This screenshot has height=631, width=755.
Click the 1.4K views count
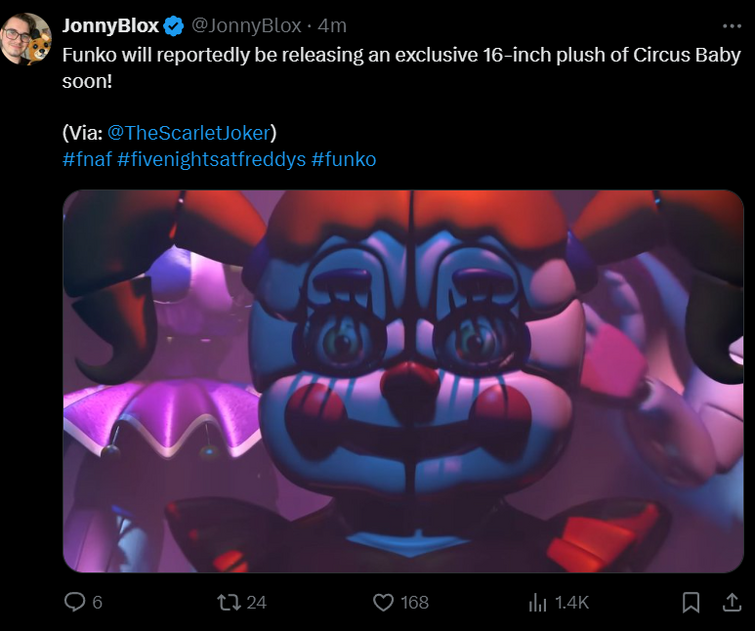[571, 602]
